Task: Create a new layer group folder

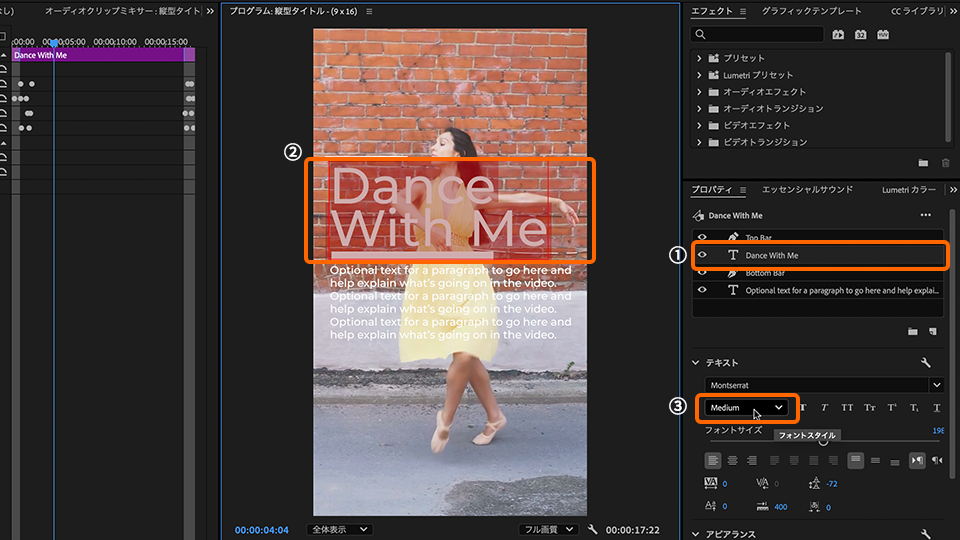Action: [x=913, y=331]
